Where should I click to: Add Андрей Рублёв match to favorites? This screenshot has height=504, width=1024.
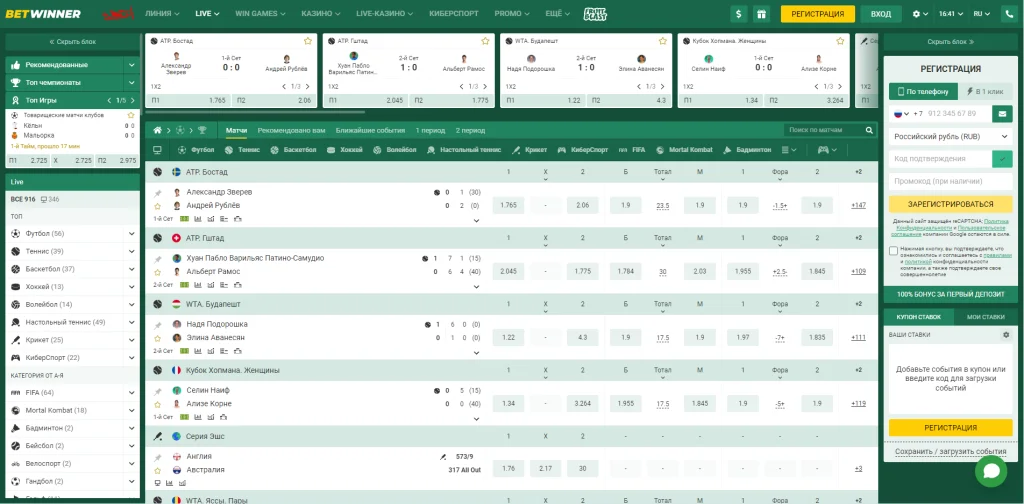(157, 206)
